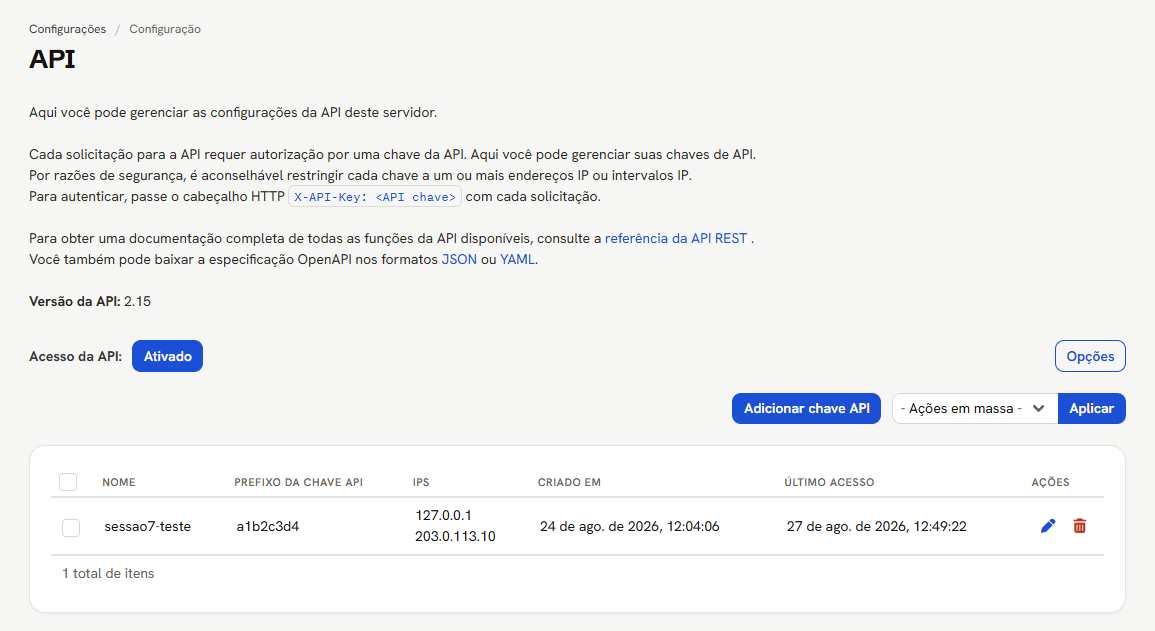1155x631 pixels.
Task: Click the Ações column header
Action: point(1050,482)
